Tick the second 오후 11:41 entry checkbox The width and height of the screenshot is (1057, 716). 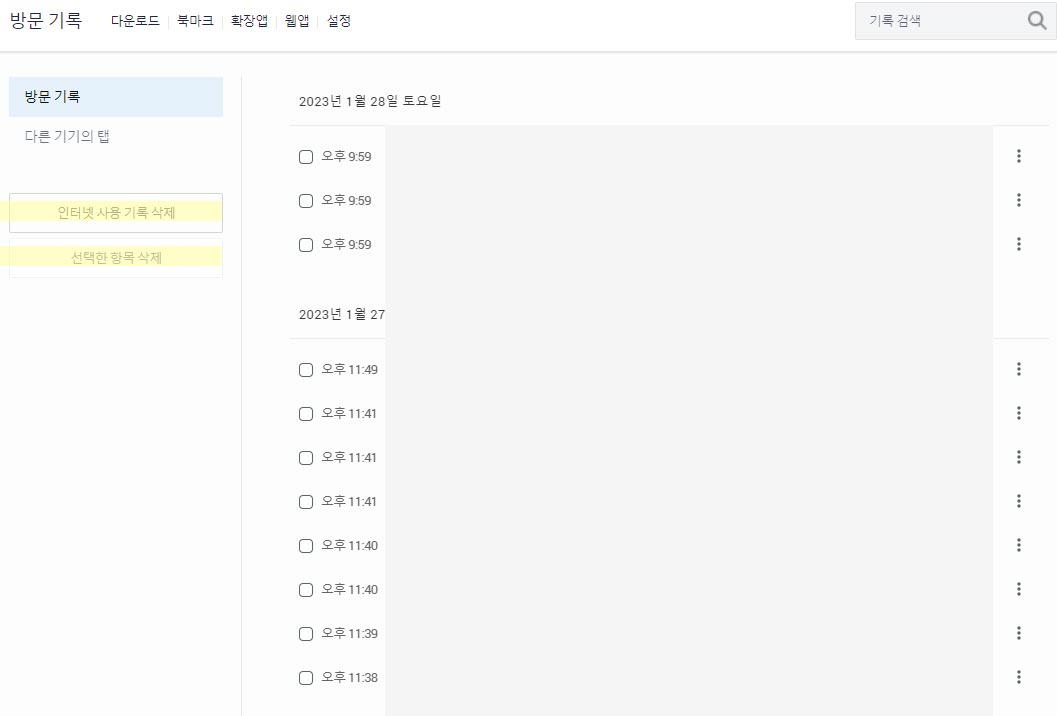point(306,458)
